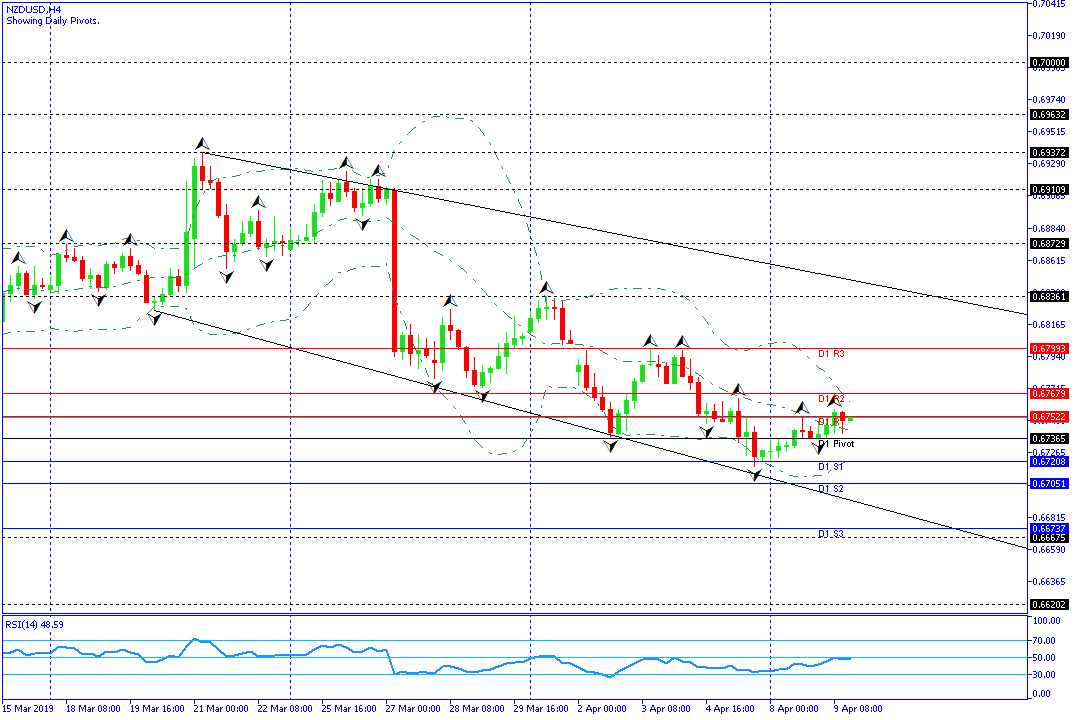The height and width of the screenshot is (720, 1080).
Task: Click the RSI 30.00 scale value
Action: pyautogui.click(x=1045, y=675)
